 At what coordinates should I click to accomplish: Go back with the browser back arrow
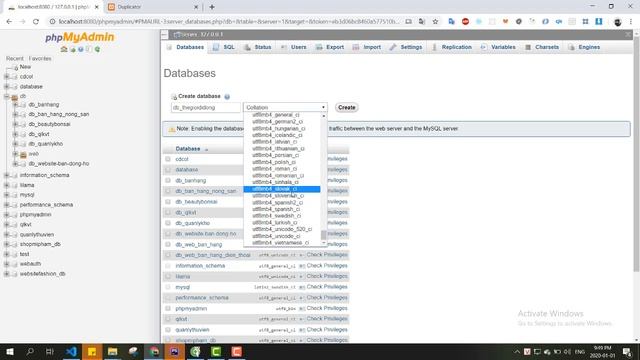coord(9,22)
